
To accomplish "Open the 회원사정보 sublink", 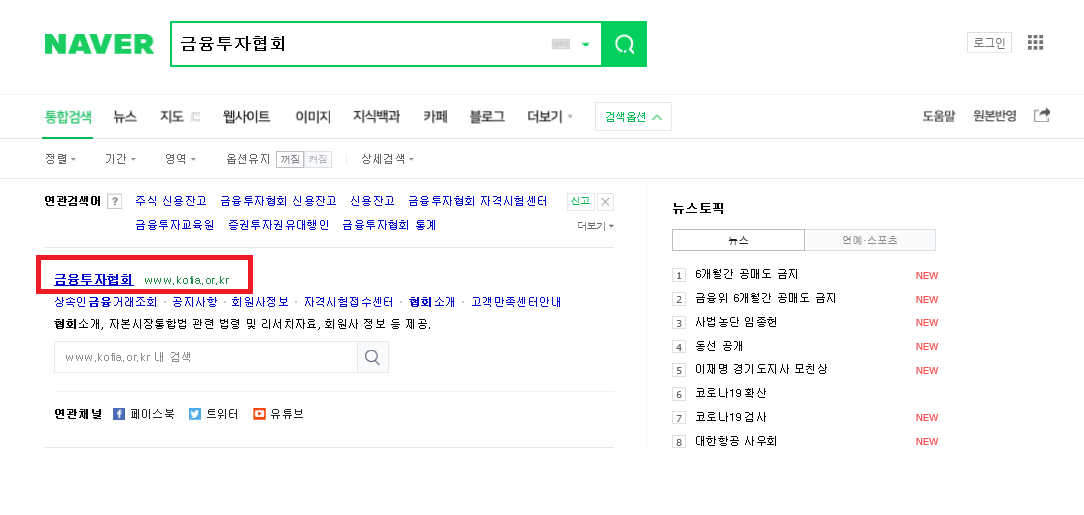I will pos(260,302).
